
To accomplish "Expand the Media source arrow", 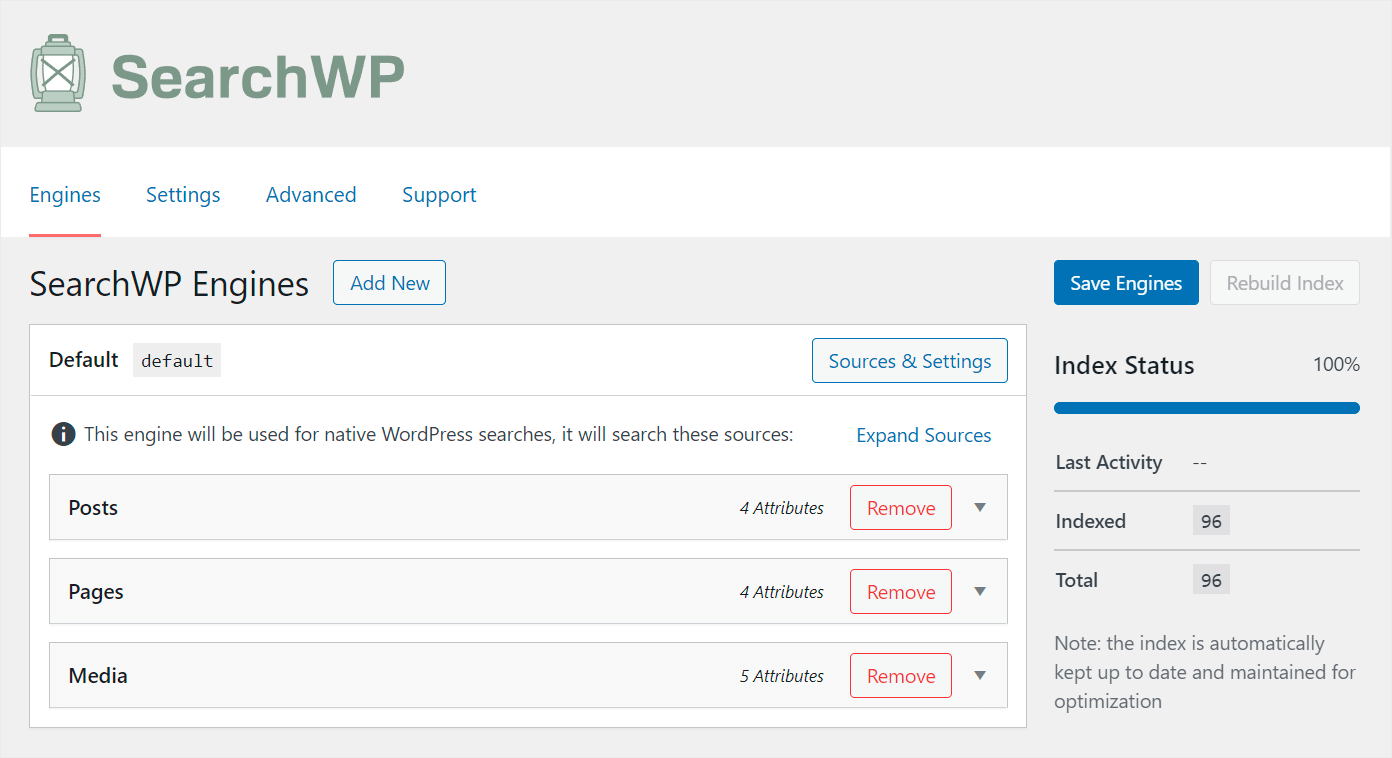I will point(980,676).
